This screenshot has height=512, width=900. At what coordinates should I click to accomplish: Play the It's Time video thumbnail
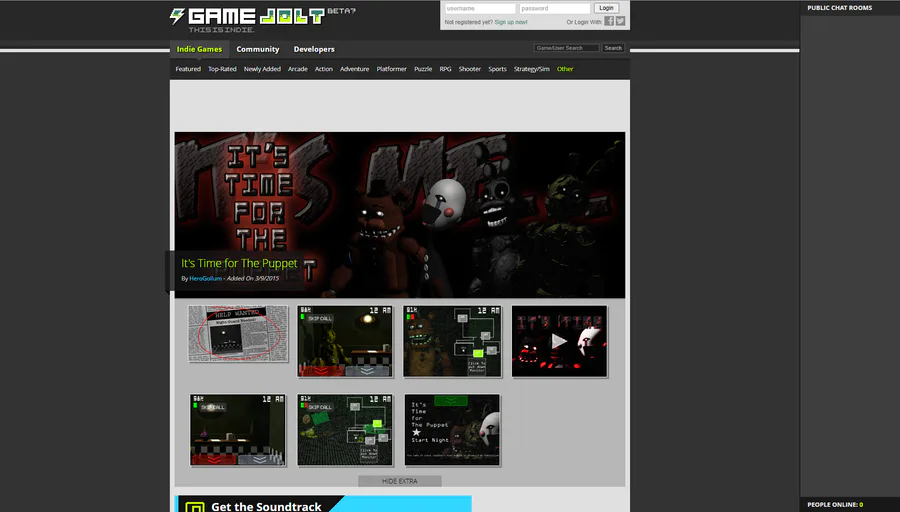point(560,342)
